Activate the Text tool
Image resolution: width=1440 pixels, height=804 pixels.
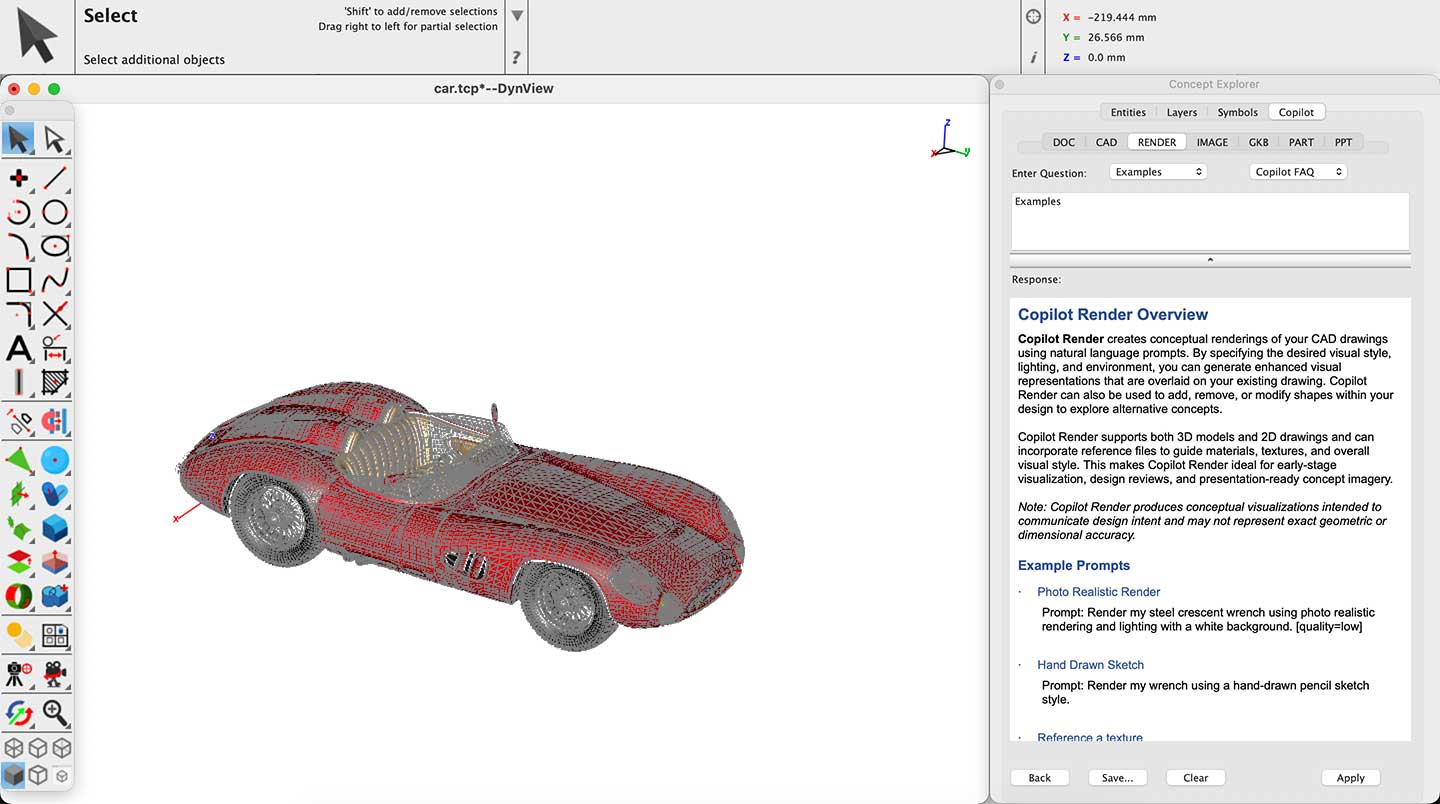pyautogui.click(x=19, y=348)
